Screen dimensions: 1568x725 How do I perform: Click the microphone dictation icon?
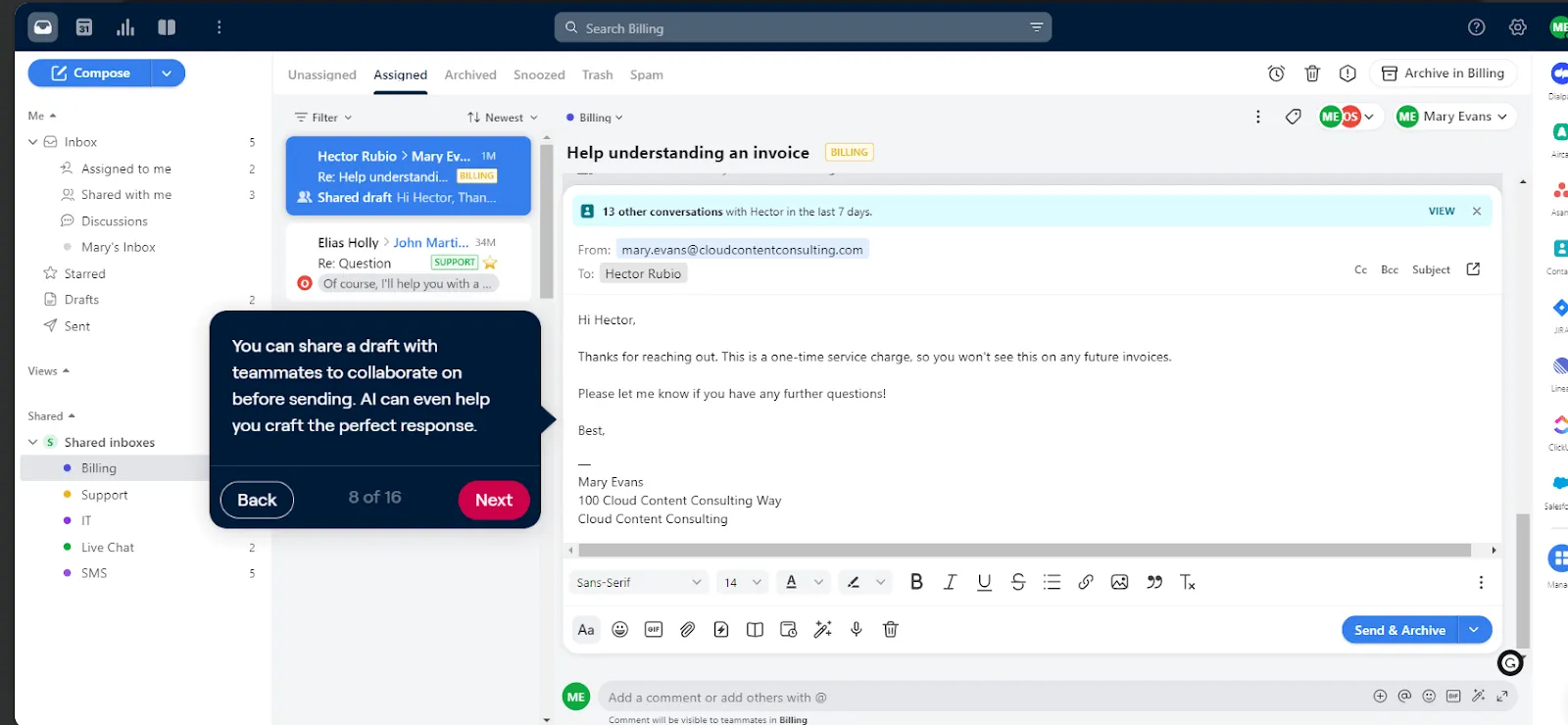857,629
